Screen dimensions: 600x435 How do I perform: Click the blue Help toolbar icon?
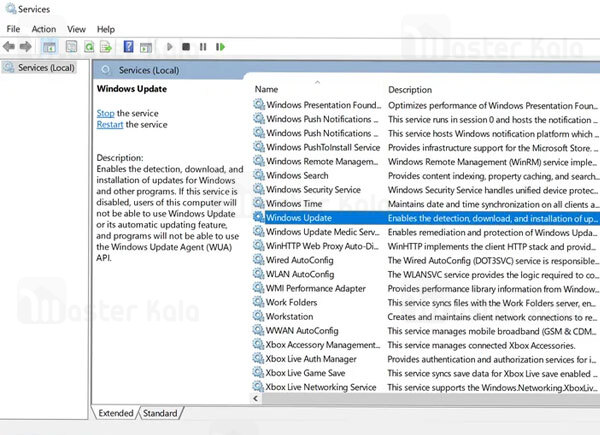128,46
